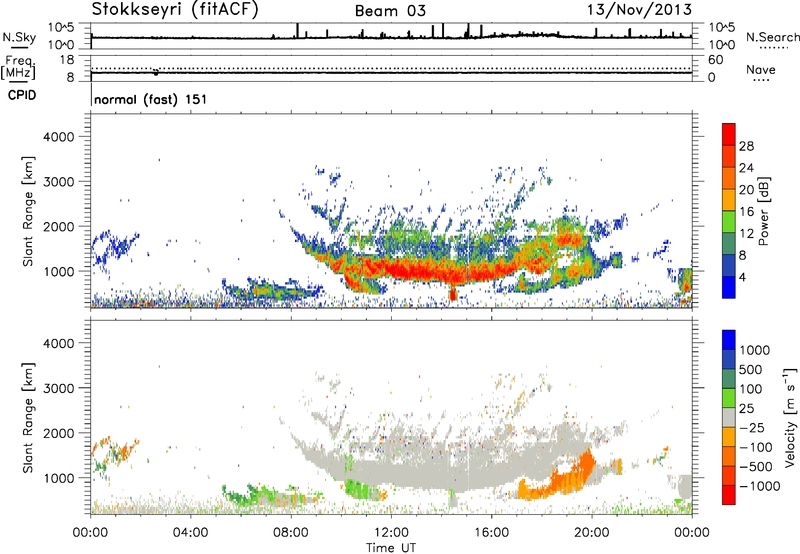Click the 16 tick on Power colorbar
Screen dimensions: 800x554
pos(746,212)
